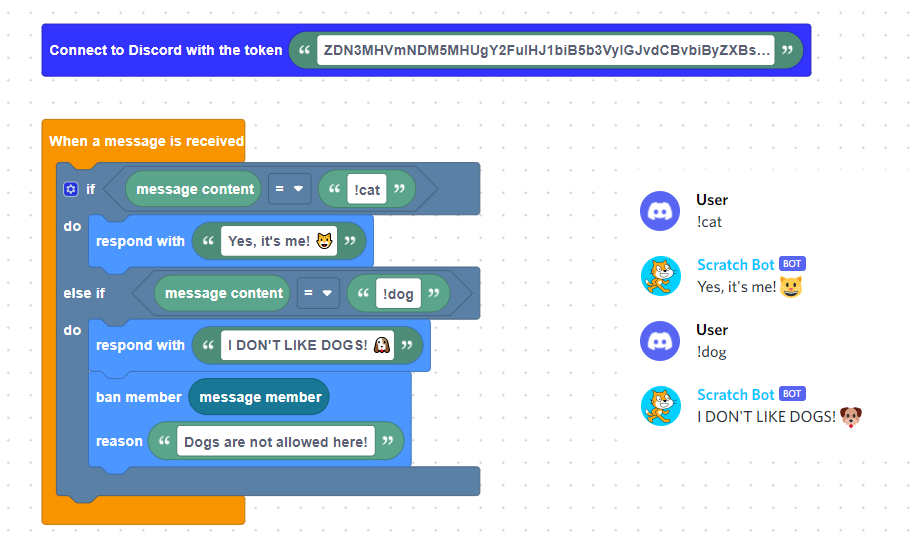Edit the !cat text value

[x=367, y=189]
